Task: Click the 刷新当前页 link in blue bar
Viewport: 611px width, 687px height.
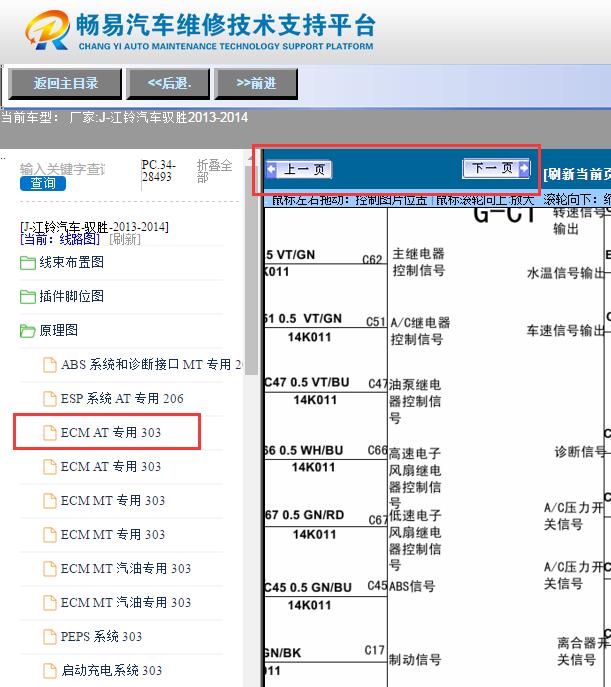Action: (577, 174)
